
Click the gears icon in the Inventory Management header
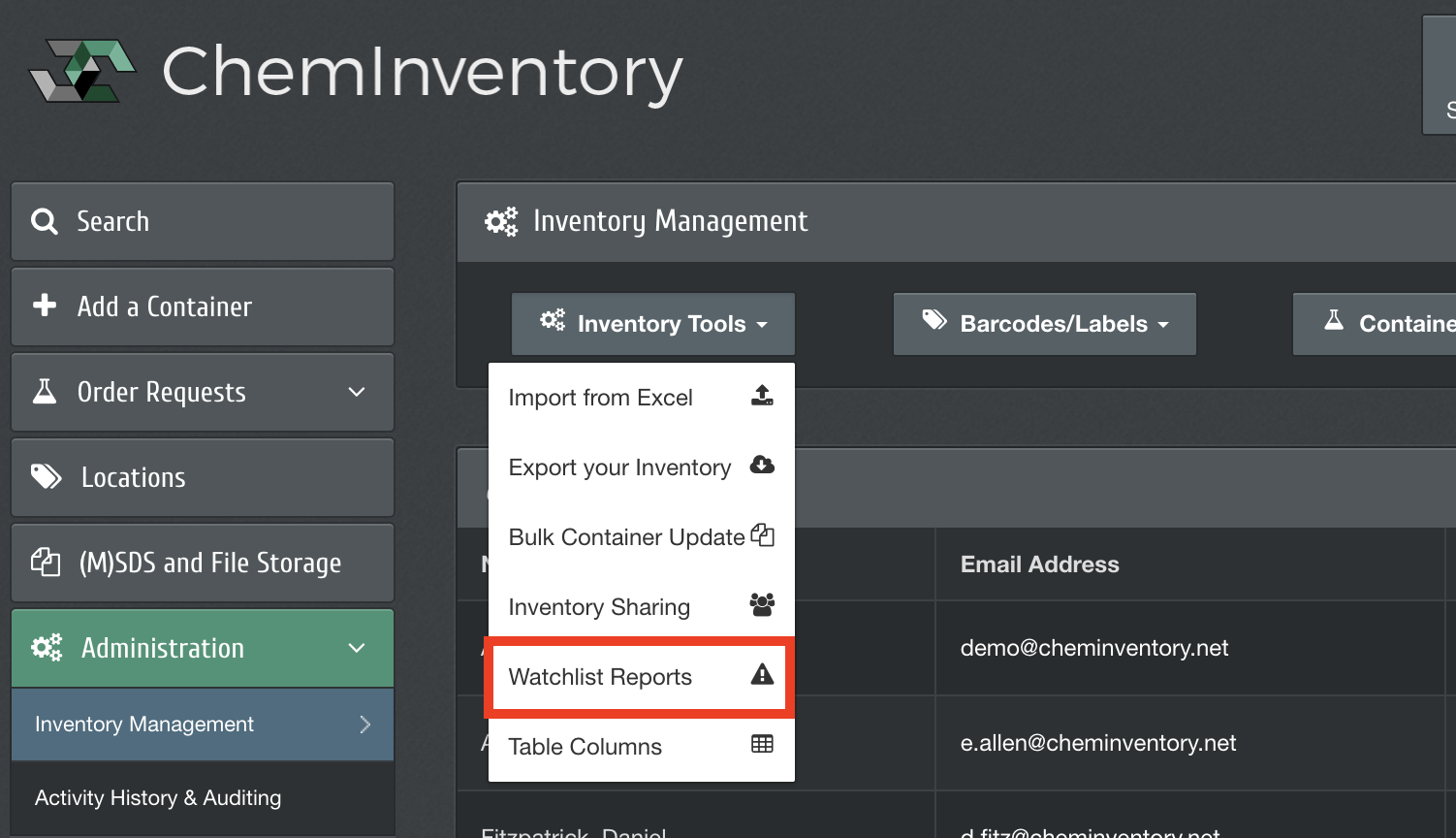tap(501, 221)
